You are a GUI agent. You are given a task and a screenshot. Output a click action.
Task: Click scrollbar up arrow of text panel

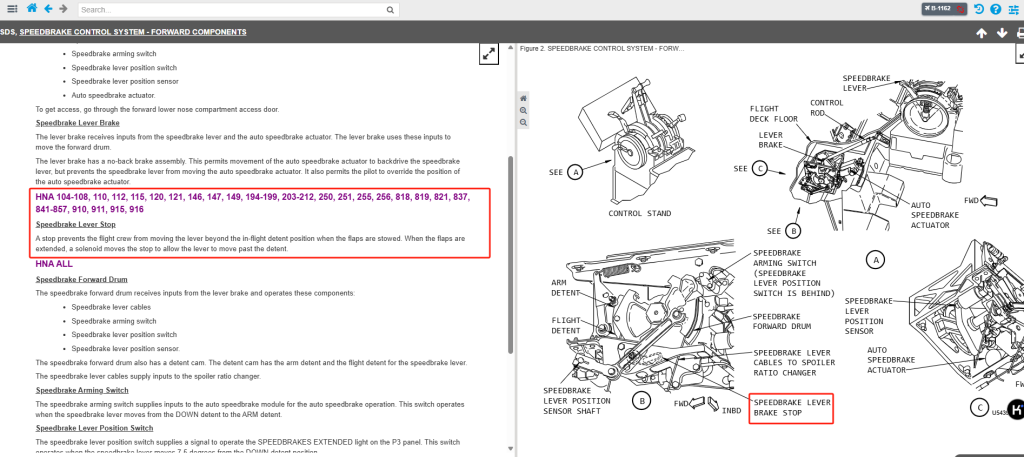[x=510, y=49]
